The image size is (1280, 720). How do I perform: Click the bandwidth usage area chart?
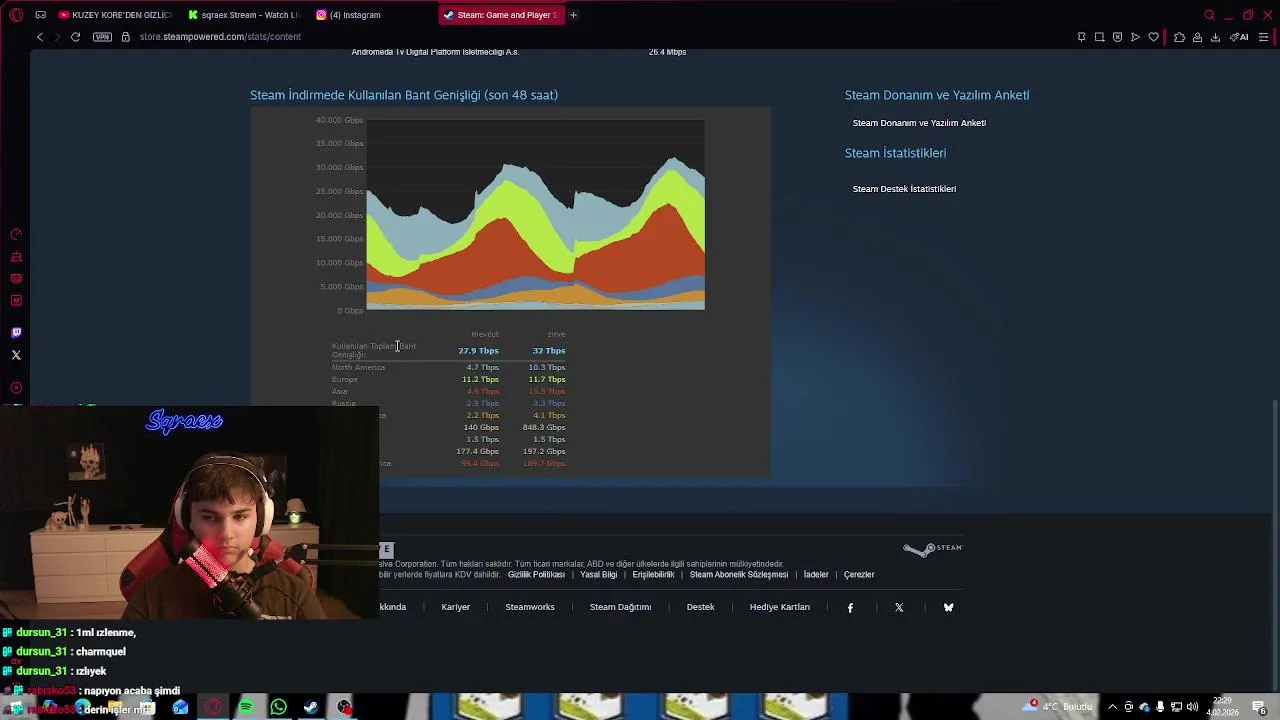tap(535, 215)
